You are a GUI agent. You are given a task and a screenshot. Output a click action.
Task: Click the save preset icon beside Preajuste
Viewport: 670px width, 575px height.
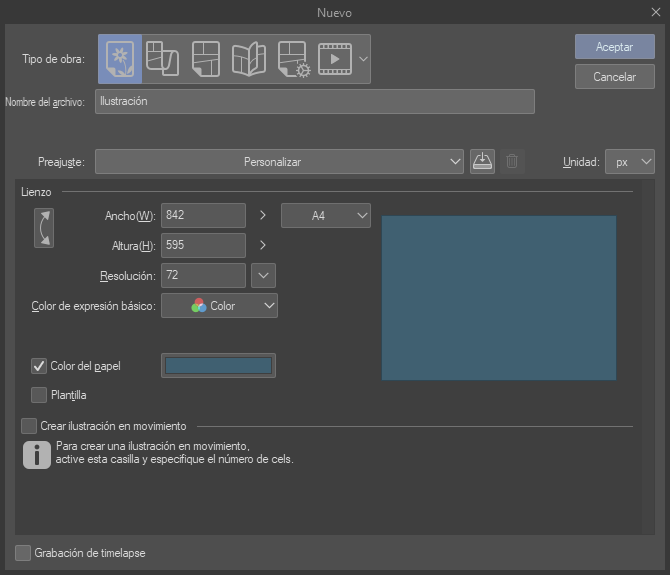pyautogui.click(x=482, y=161)
